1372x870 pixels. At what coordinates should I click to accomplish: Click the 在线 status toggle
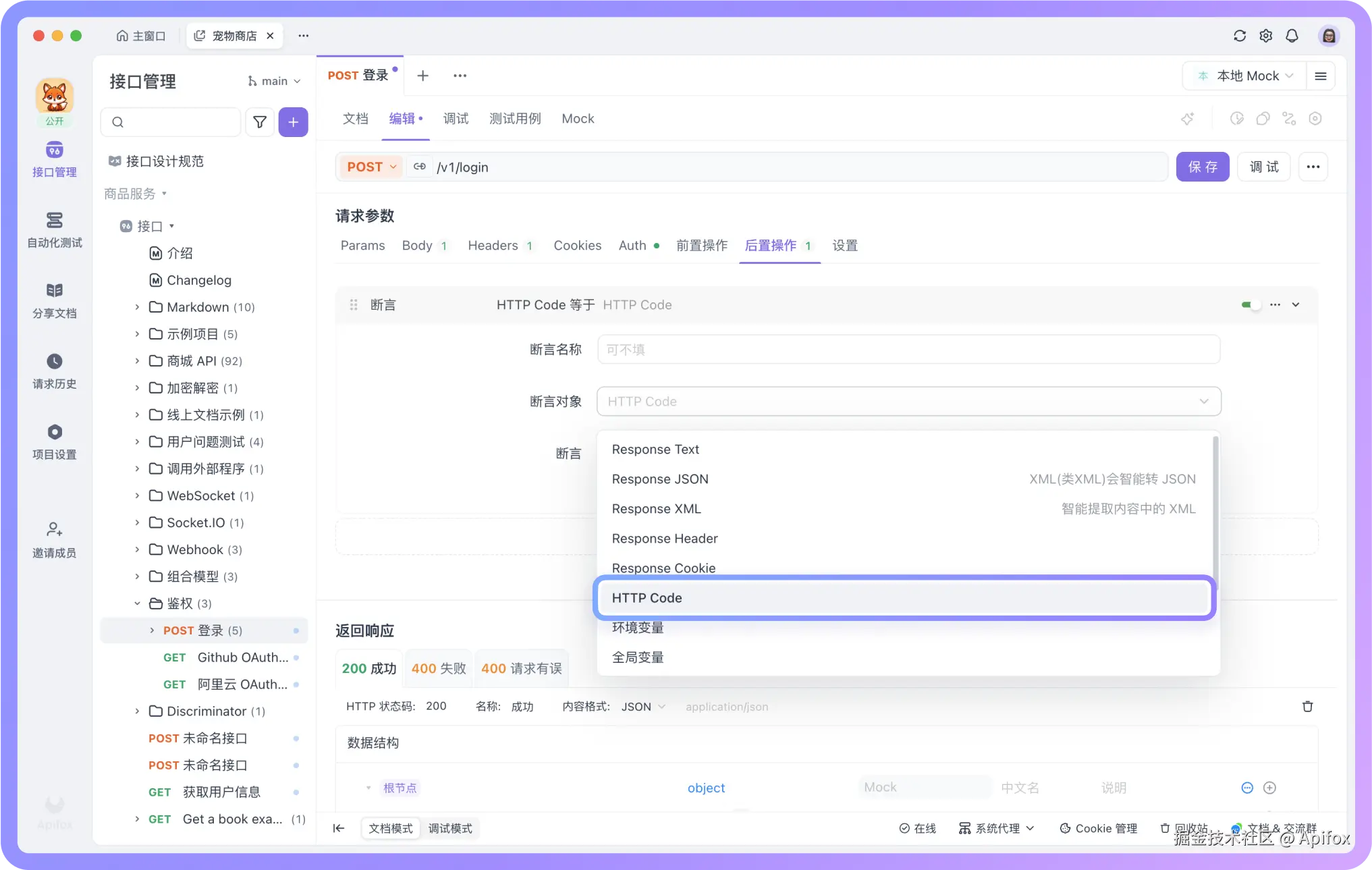point(918,828)
